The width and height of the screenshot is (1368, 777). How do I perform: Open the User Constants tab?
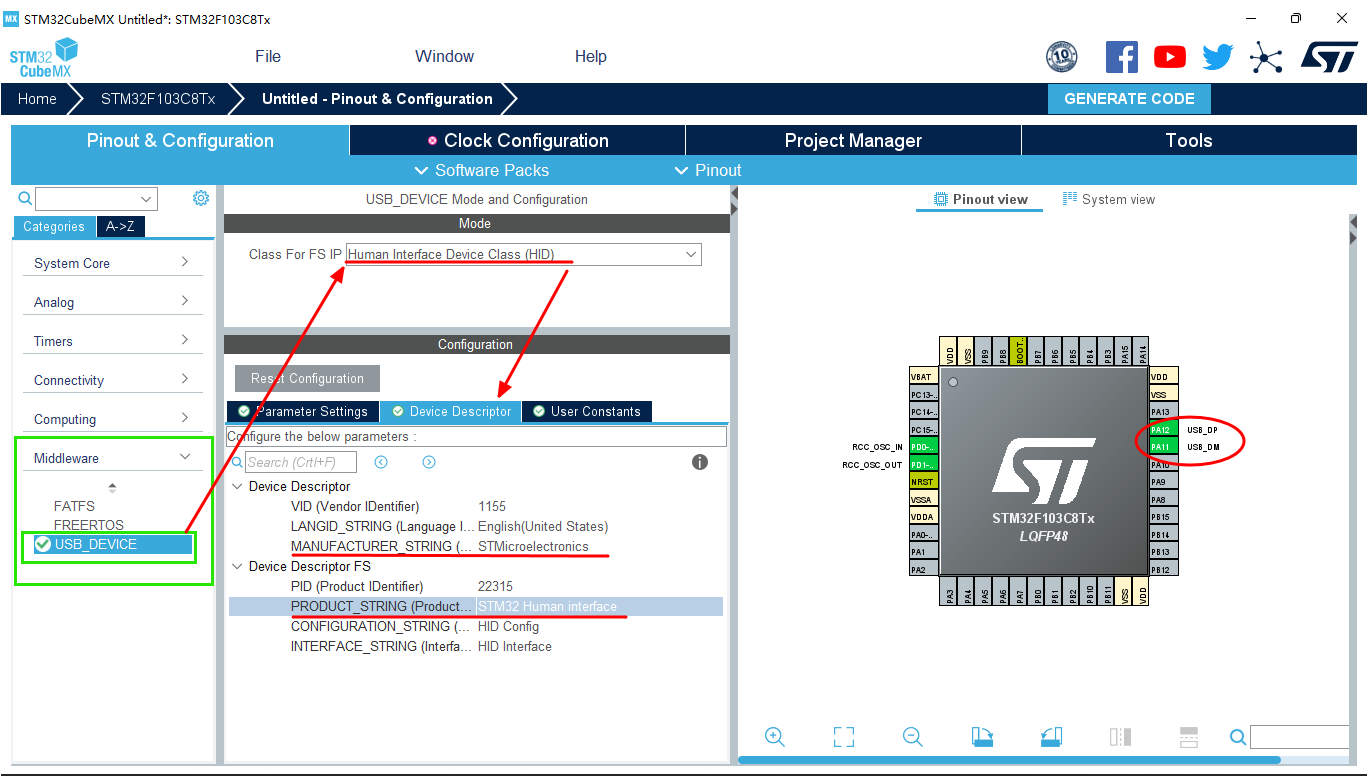pyautogui.click(x=587, y=411)
